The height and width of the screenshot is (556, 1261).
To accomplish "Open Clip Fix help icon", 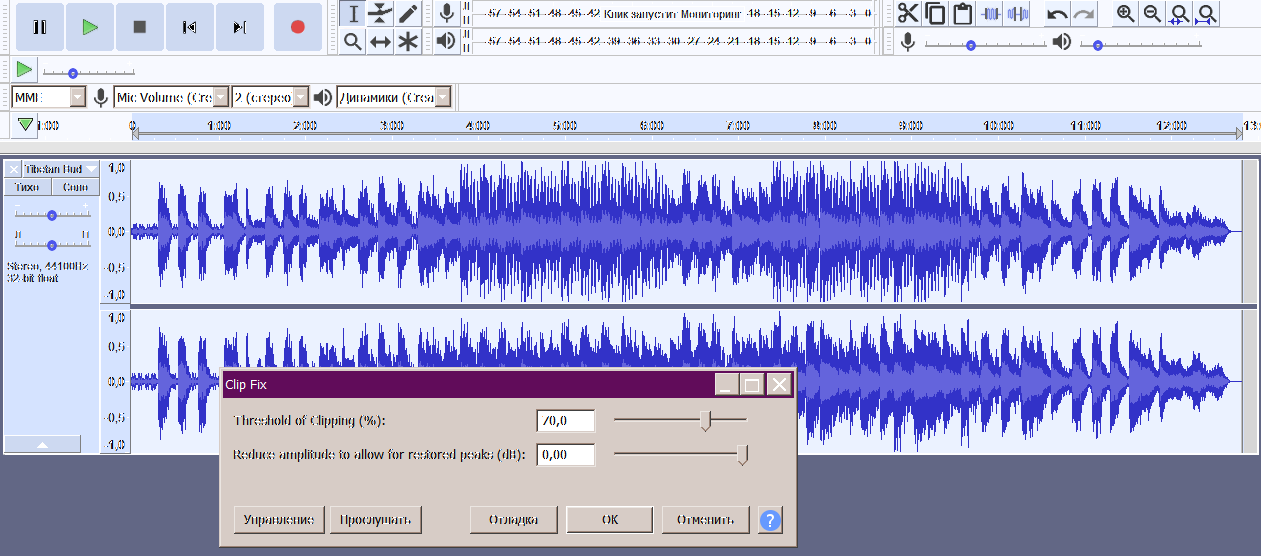I will 770,520.
